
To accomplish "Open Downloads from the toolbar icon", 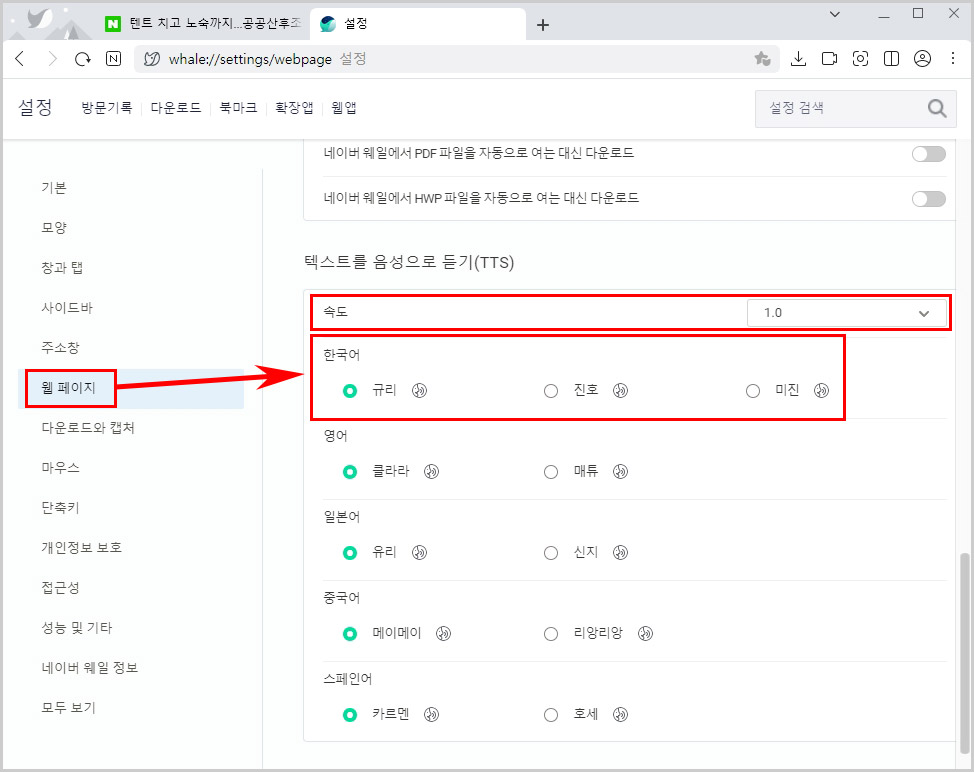I will [x=798, y=59].
